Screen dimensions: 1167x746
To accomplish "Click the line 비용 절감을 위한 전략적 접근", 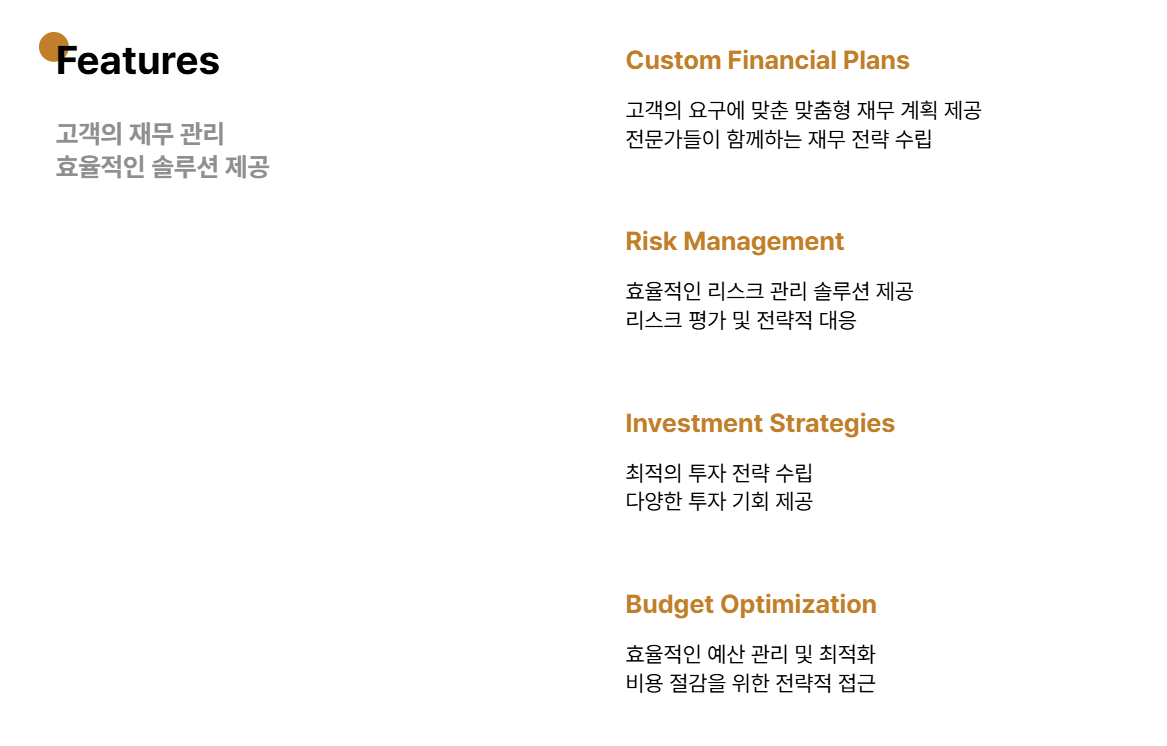I will pos(750,683).
